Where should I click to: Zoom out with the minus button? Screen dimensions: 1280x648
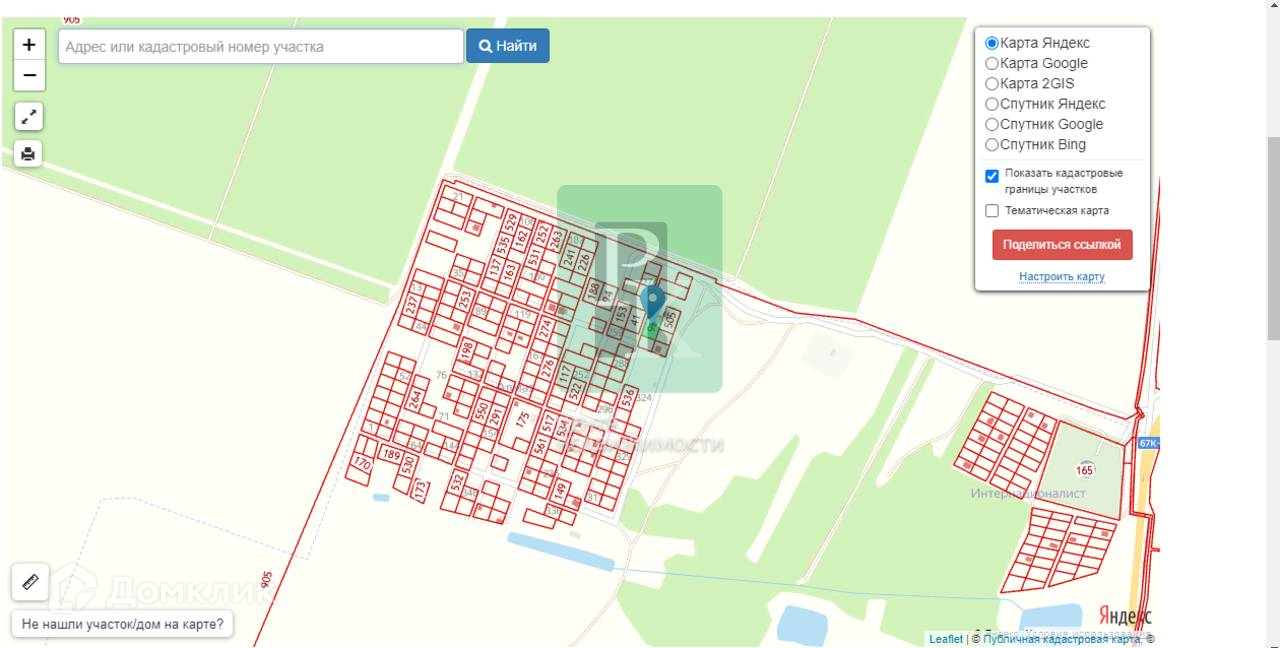pyautogui.click(x=29, y=76)
